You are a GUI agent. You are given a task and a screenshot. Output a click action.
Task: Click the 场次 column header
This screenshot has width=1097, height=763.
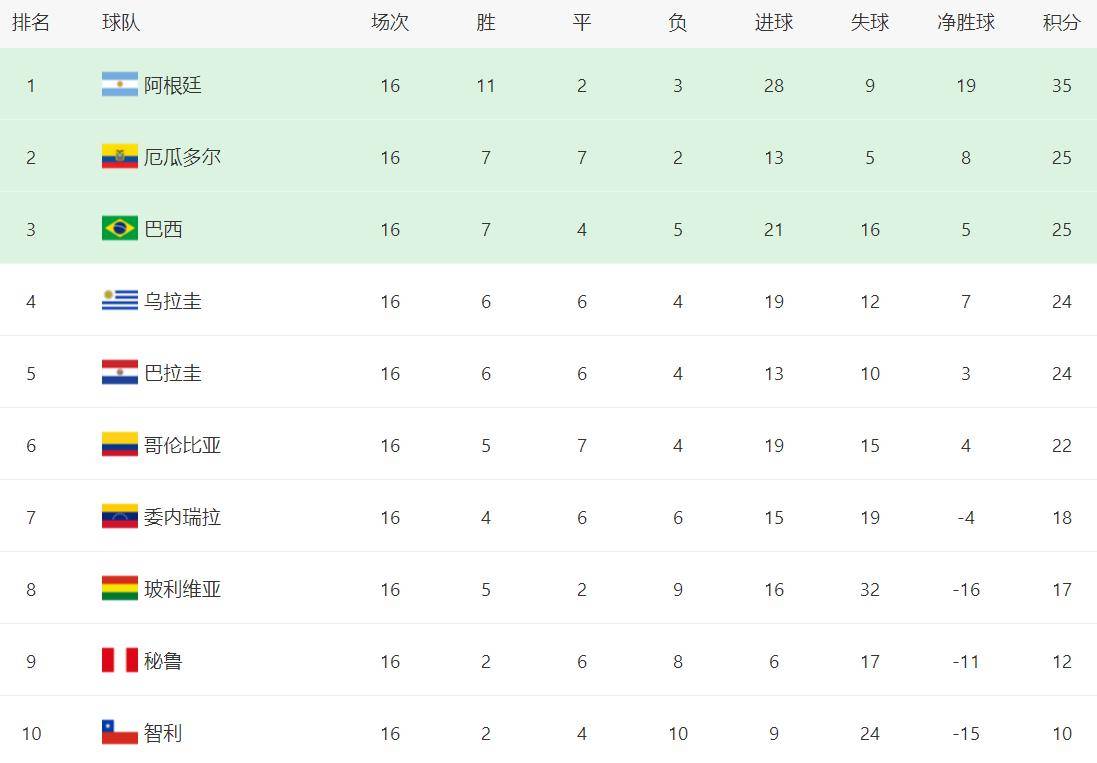[x=390, y=22]
